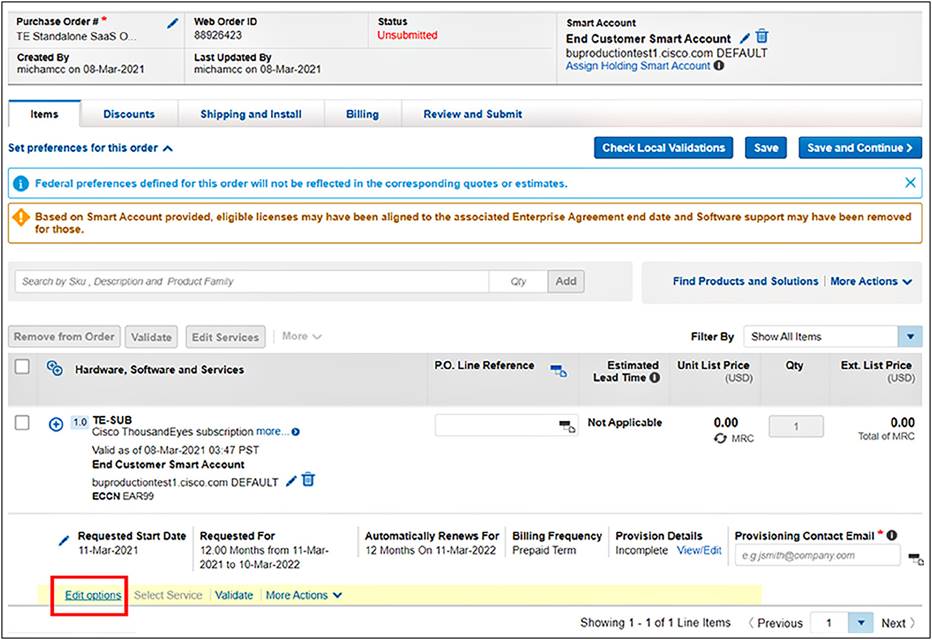Click the more info arrow after 'more...'
The width and height of the screenshot is (932, 640).
(x=295, y=432)
